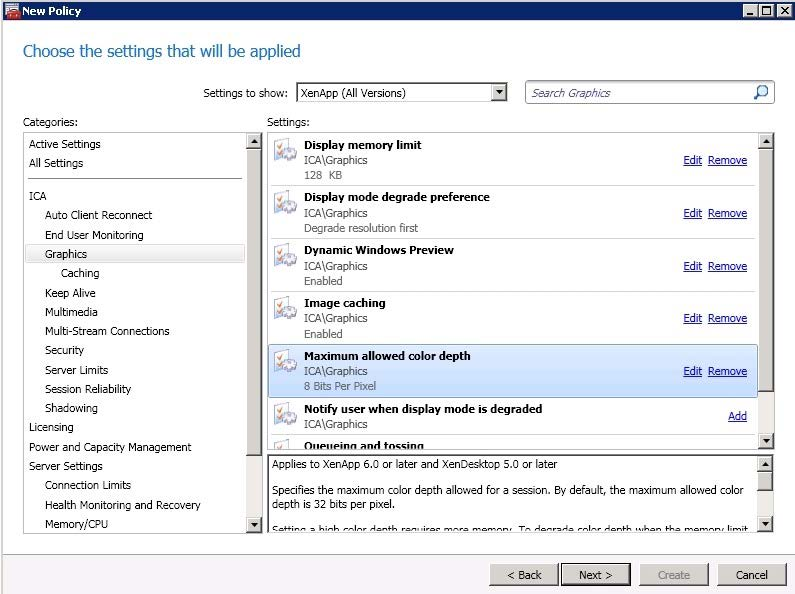Click the Dynamic Windows Preview setting icon

tap(285, 255)
